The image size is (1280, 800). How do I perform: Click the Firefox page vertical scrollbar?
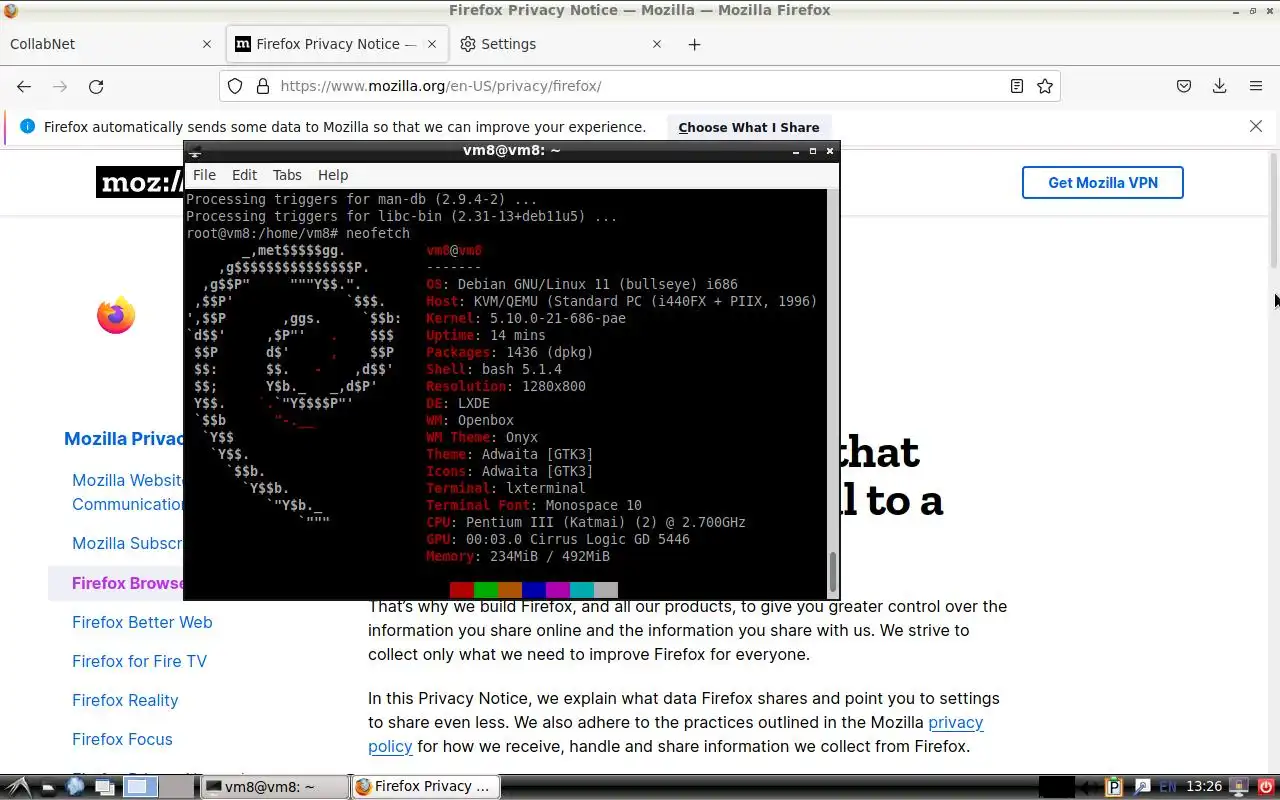(x=1274, y=210)
